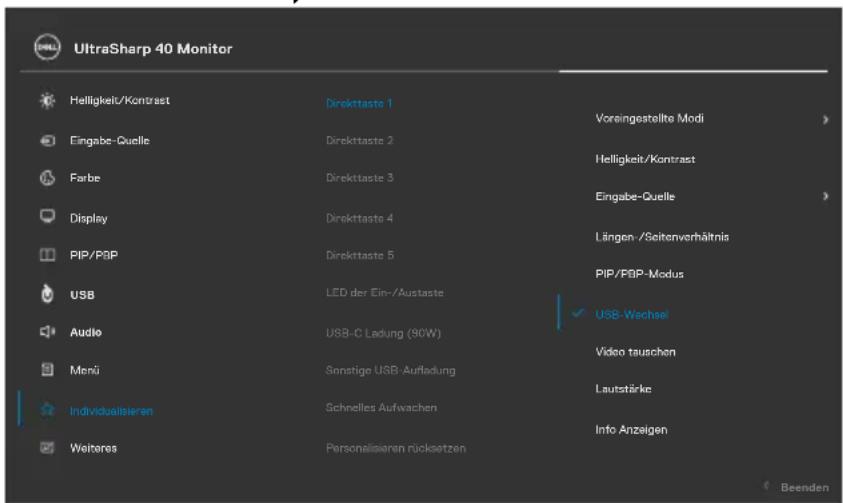Choose the USB-Wechsel shortcut
Viewport: 843px width, 503px height.
[632, 314]
